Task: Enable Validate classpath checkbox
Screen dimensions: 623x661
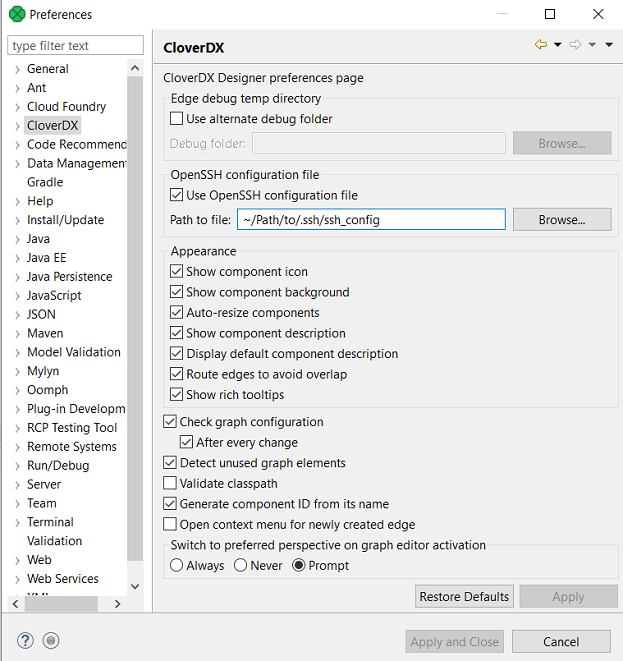Action: click(170, 483)
